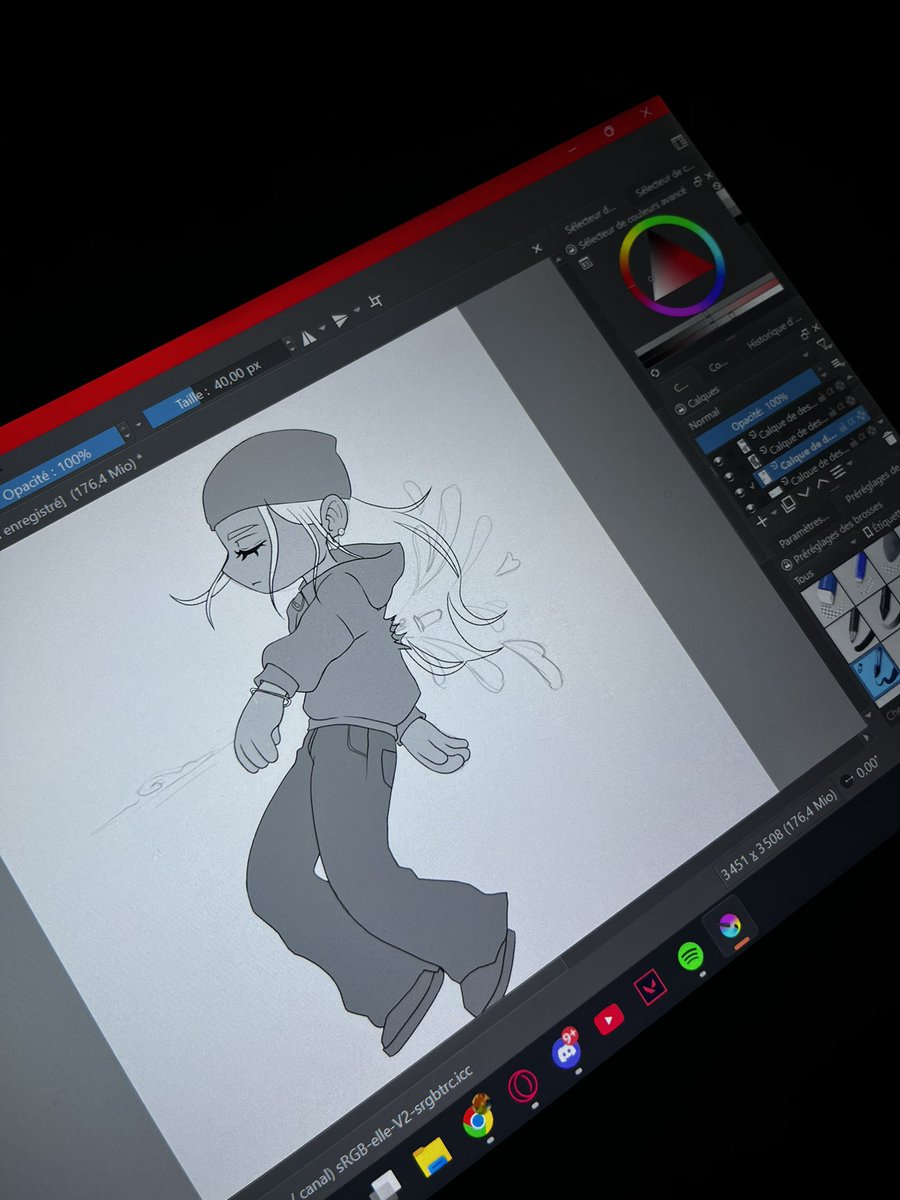Screen dimensions: 900x1200
Task: Open Opera GX from the taskbar
Action: [521, 1087]
